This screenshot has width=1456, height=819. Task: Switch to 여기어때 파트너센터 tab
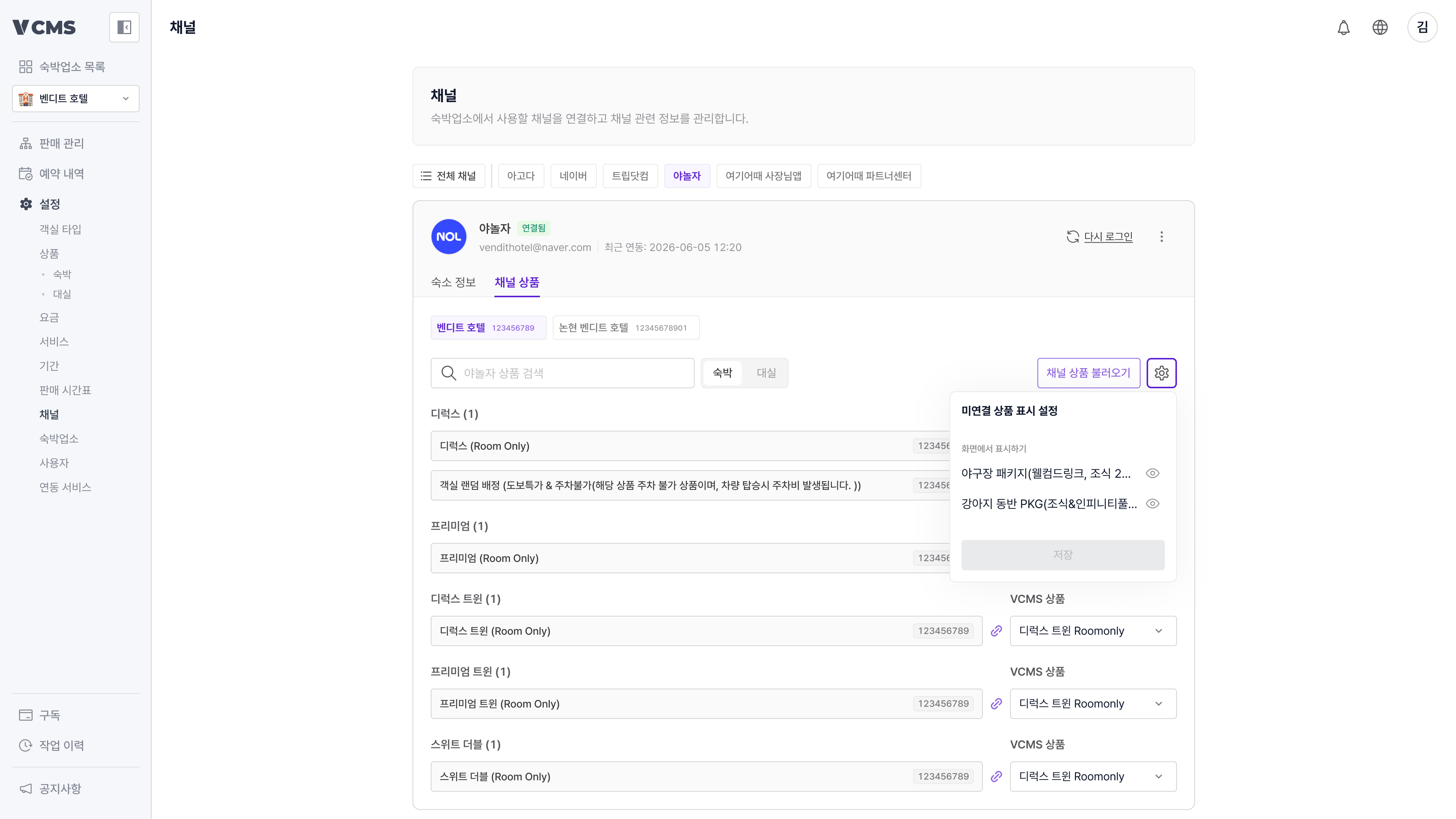click(869, 176)
